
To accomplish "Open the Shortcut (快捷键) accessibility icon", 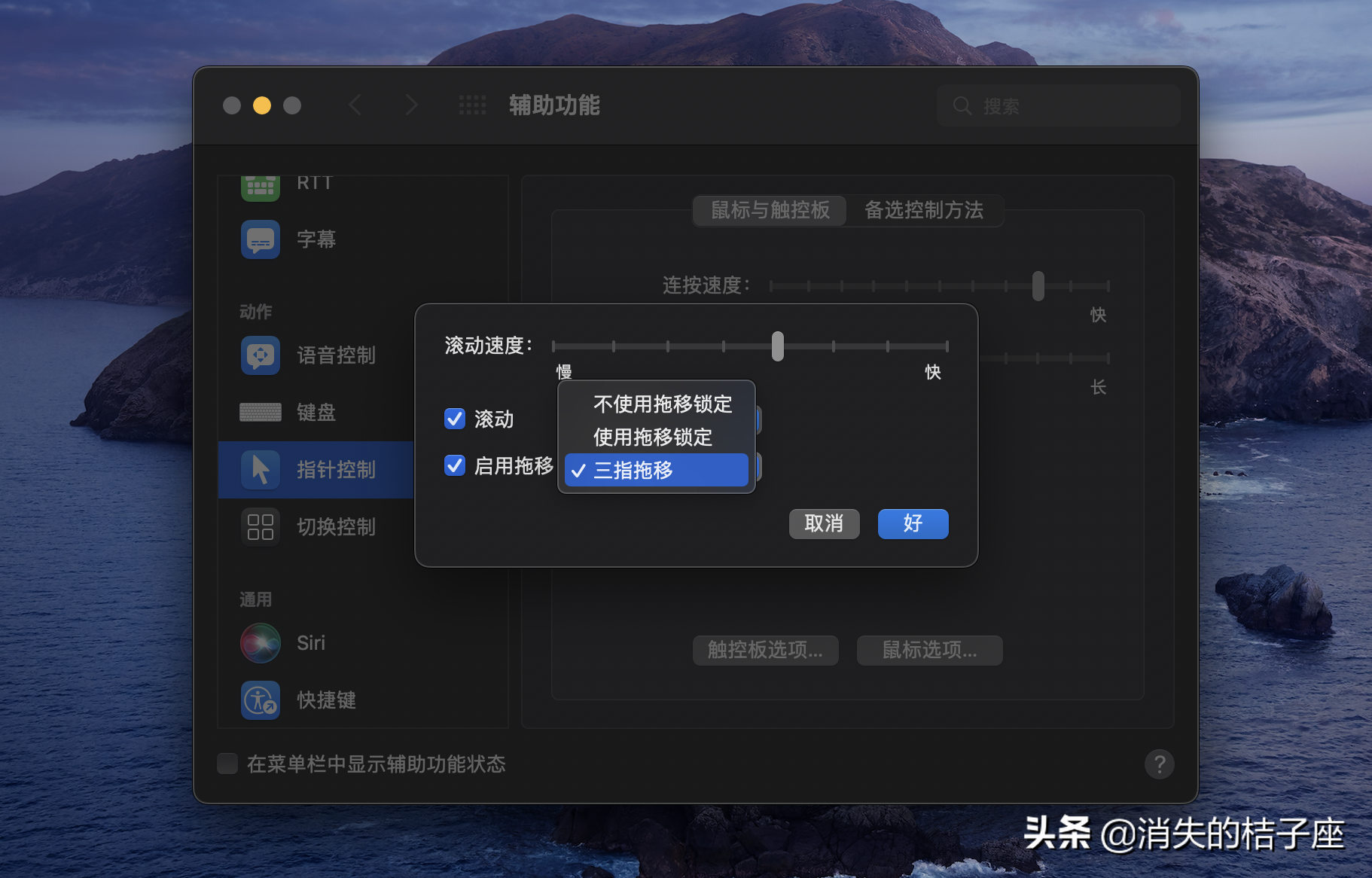I will click(x=261, y=700).
